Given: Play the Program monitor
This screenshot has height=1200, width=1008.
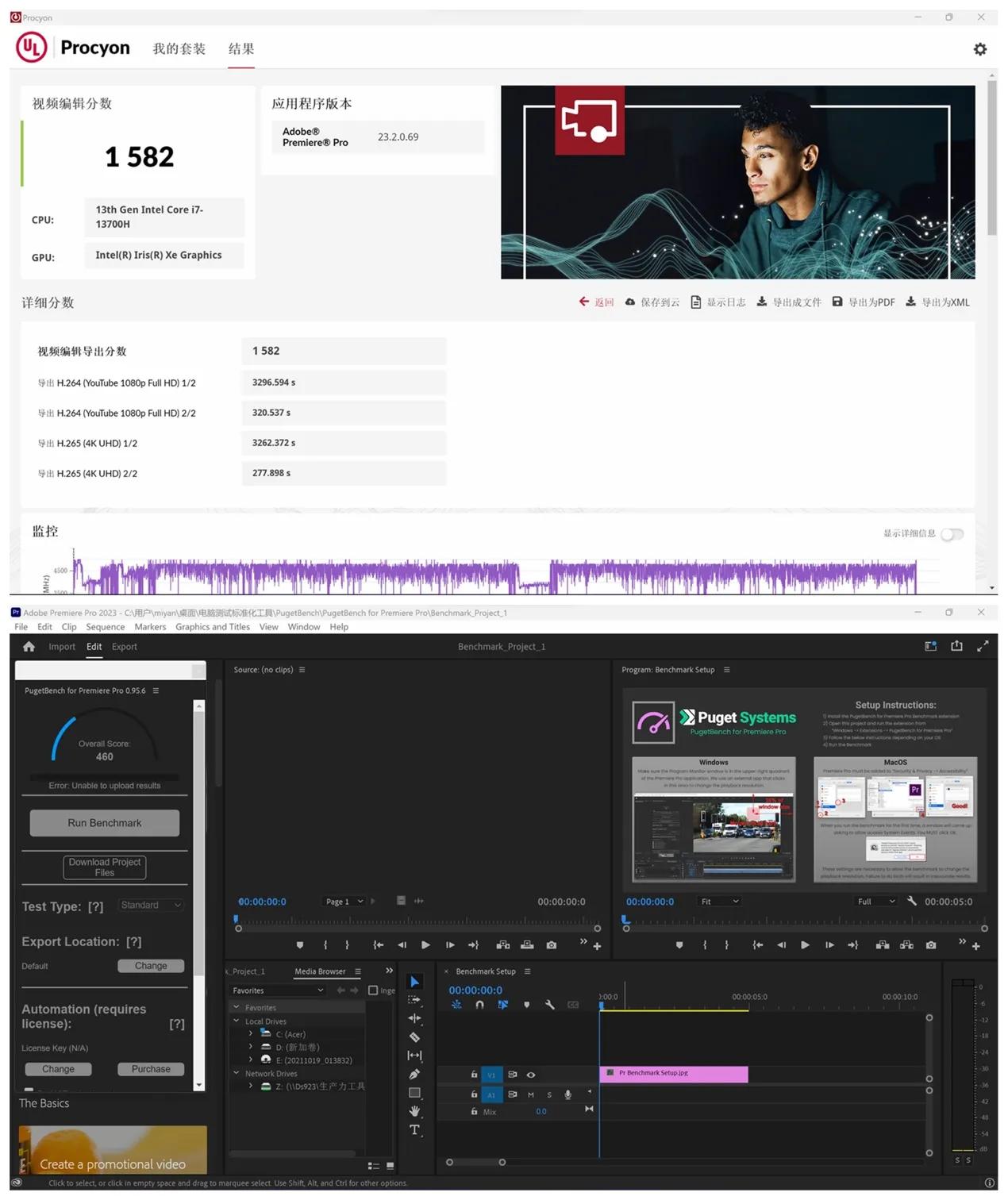Looking at the screenshot, I should coord(805,945).
